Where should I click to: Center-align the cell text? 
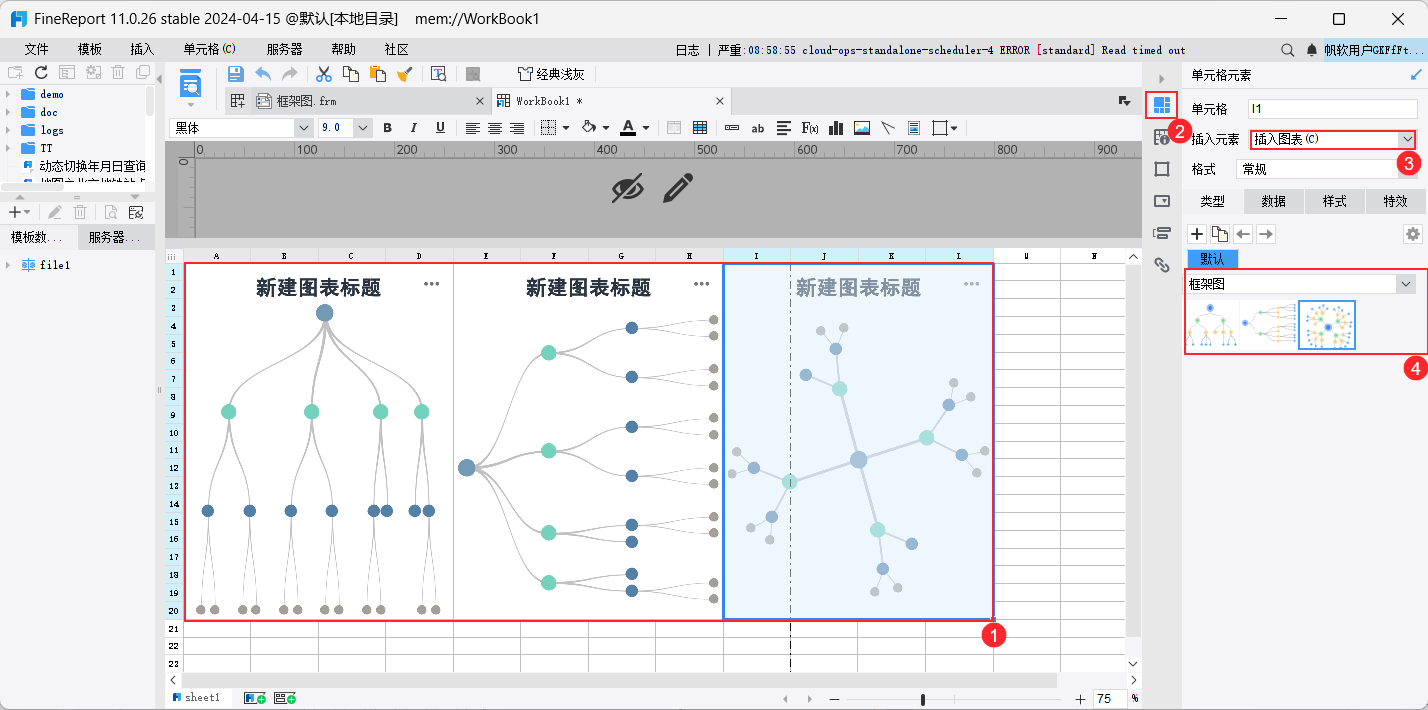coord(495,128)
